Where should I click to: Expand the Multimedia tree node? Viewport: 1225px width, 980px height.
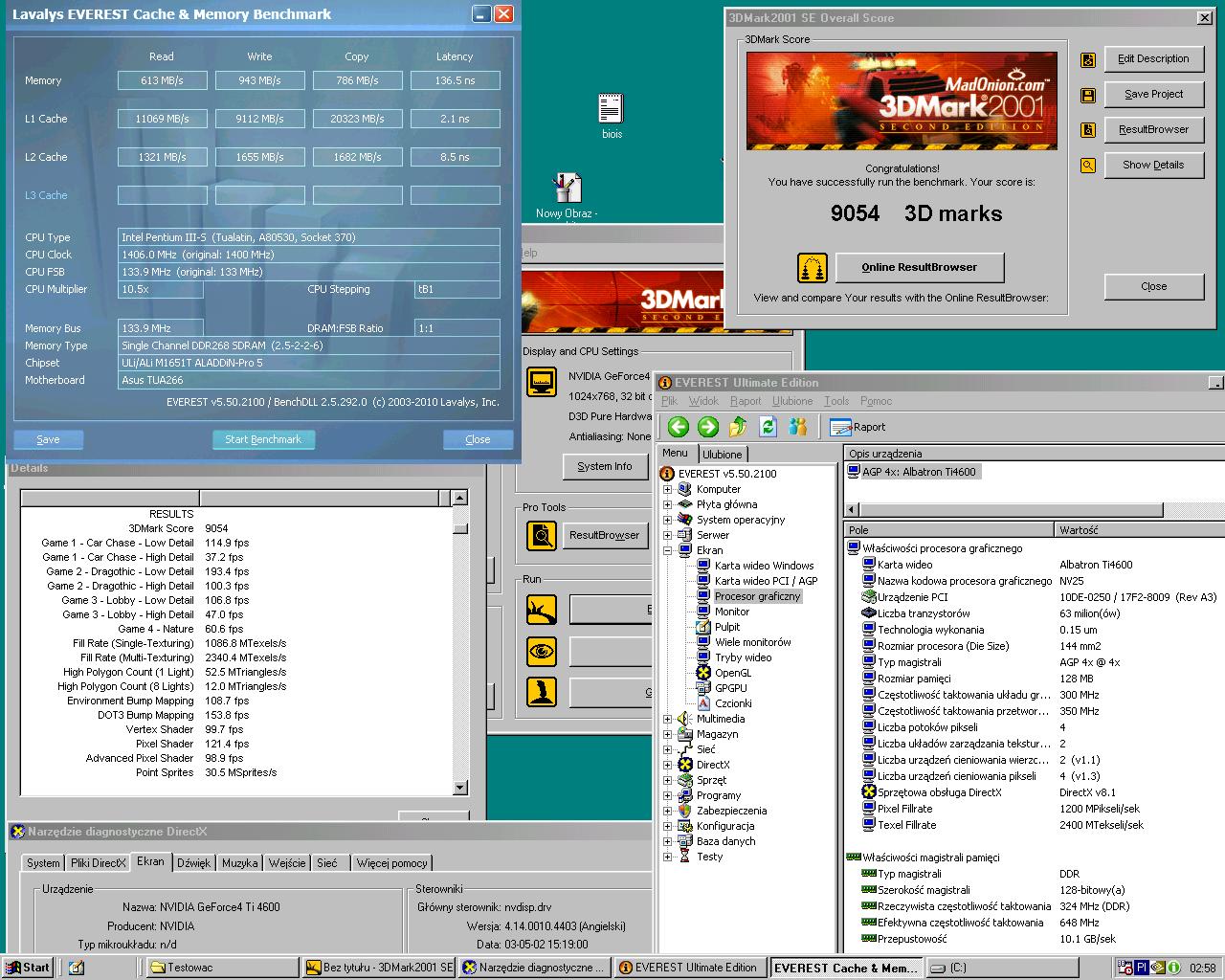(667, 719)
